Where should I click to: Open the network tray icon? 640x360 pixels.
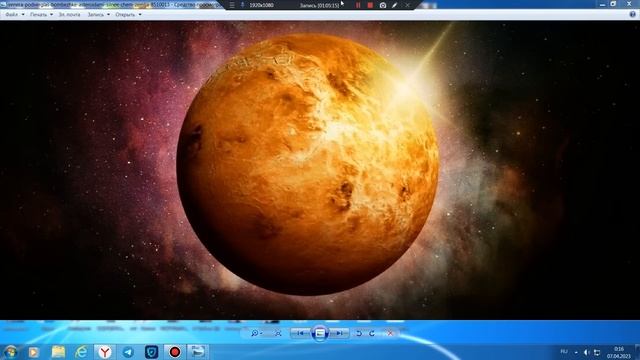click(597, 352)
